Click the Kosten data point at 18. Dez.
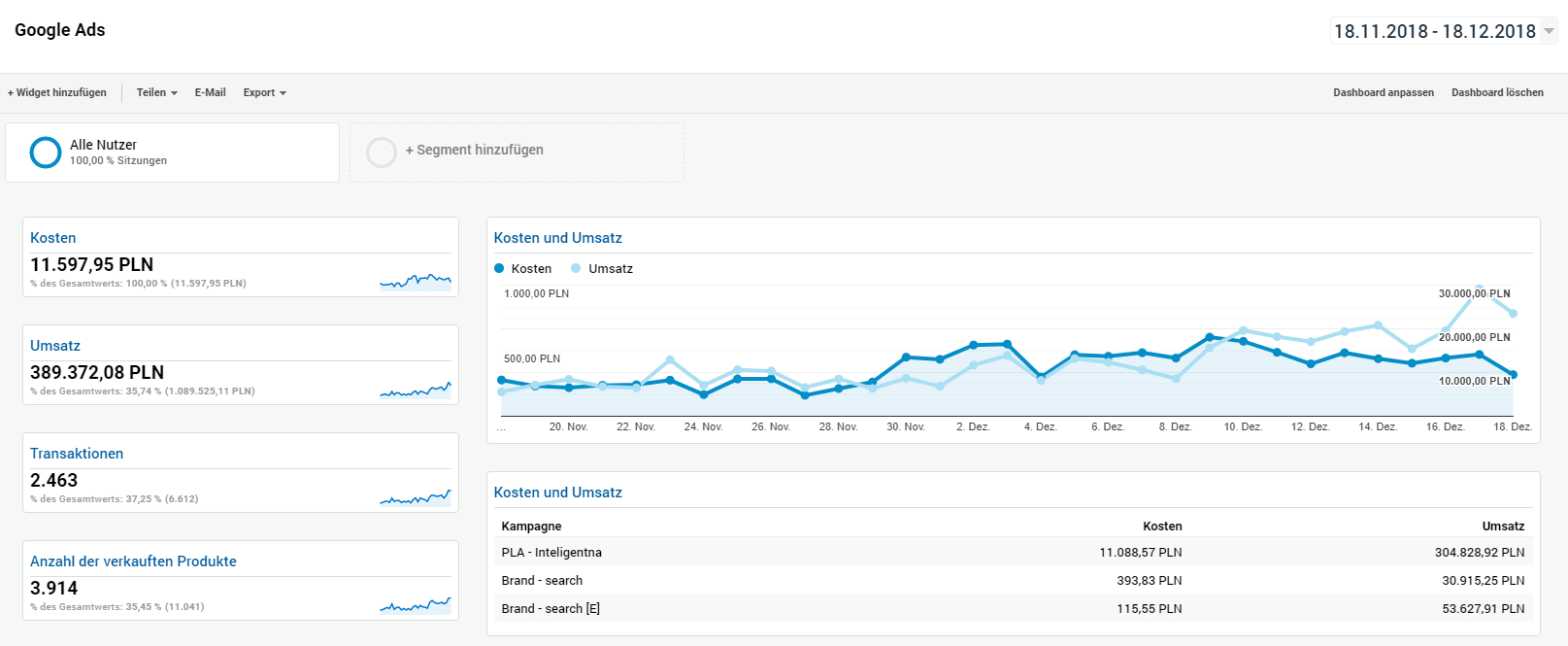The width and height of the screenshot is (1568, 646). click(1513, 374)
